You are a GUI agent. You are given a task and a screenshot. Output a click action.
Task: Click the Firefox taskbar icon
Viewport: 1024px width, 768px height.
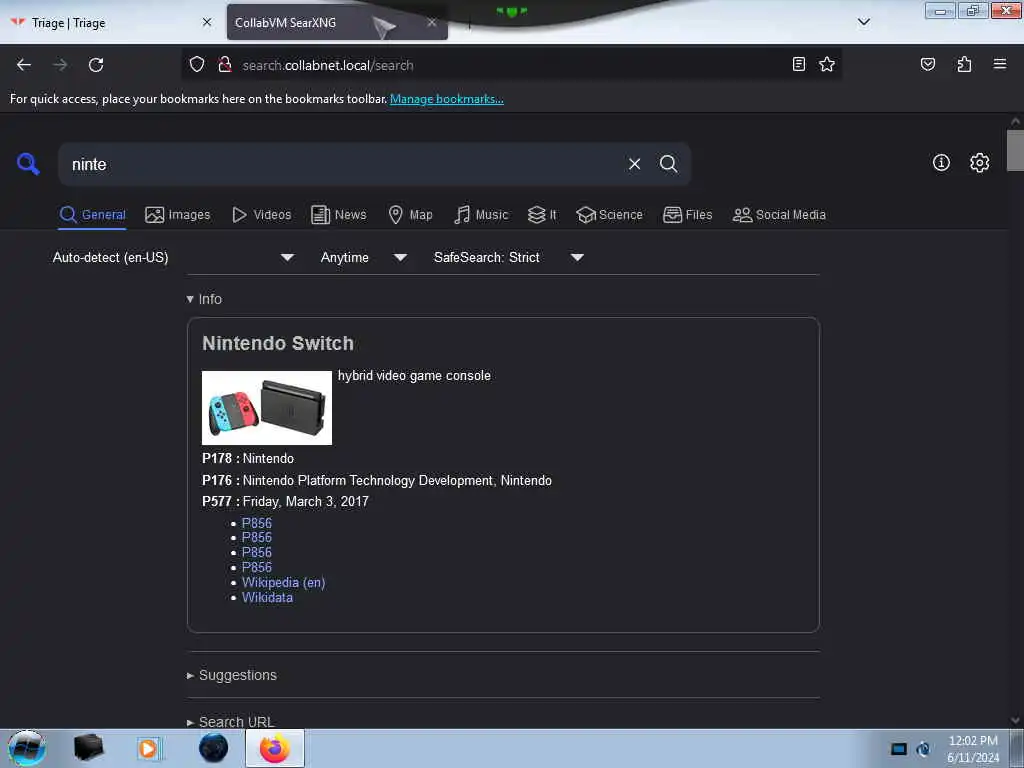click(x=275, y=748)
